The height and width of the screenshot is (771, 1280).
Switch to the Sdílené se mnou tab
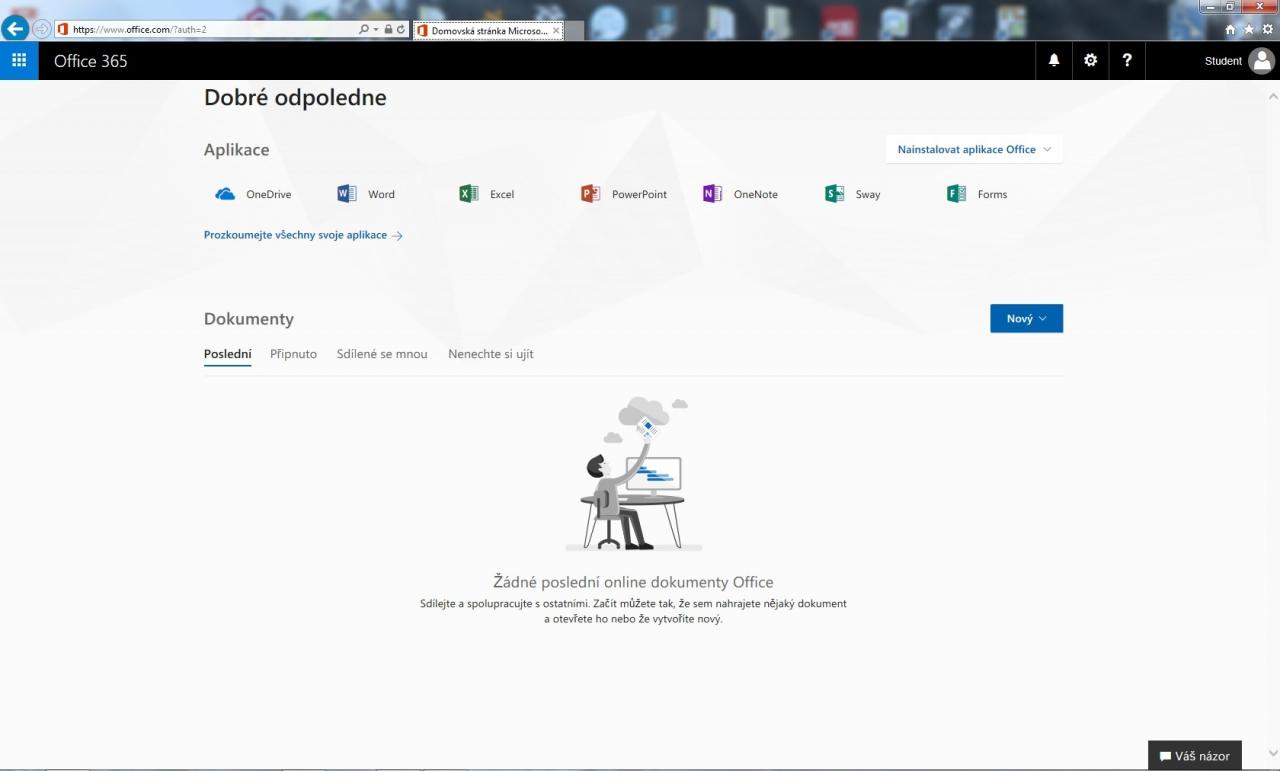(x=382, y=354)
